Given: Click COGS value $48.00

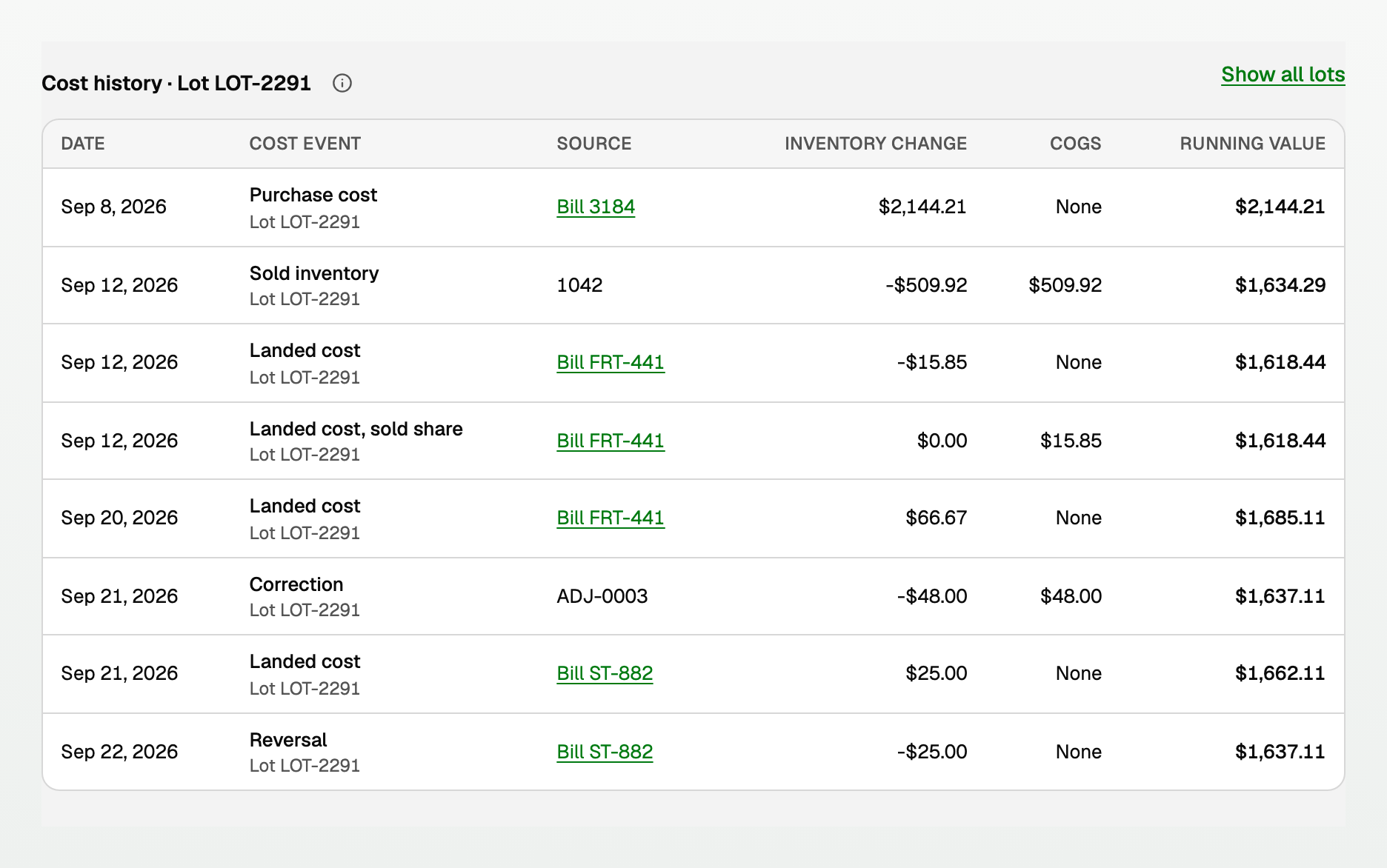Looking at the screenshot, I should pyautogui.click(x=1071, y=596).
